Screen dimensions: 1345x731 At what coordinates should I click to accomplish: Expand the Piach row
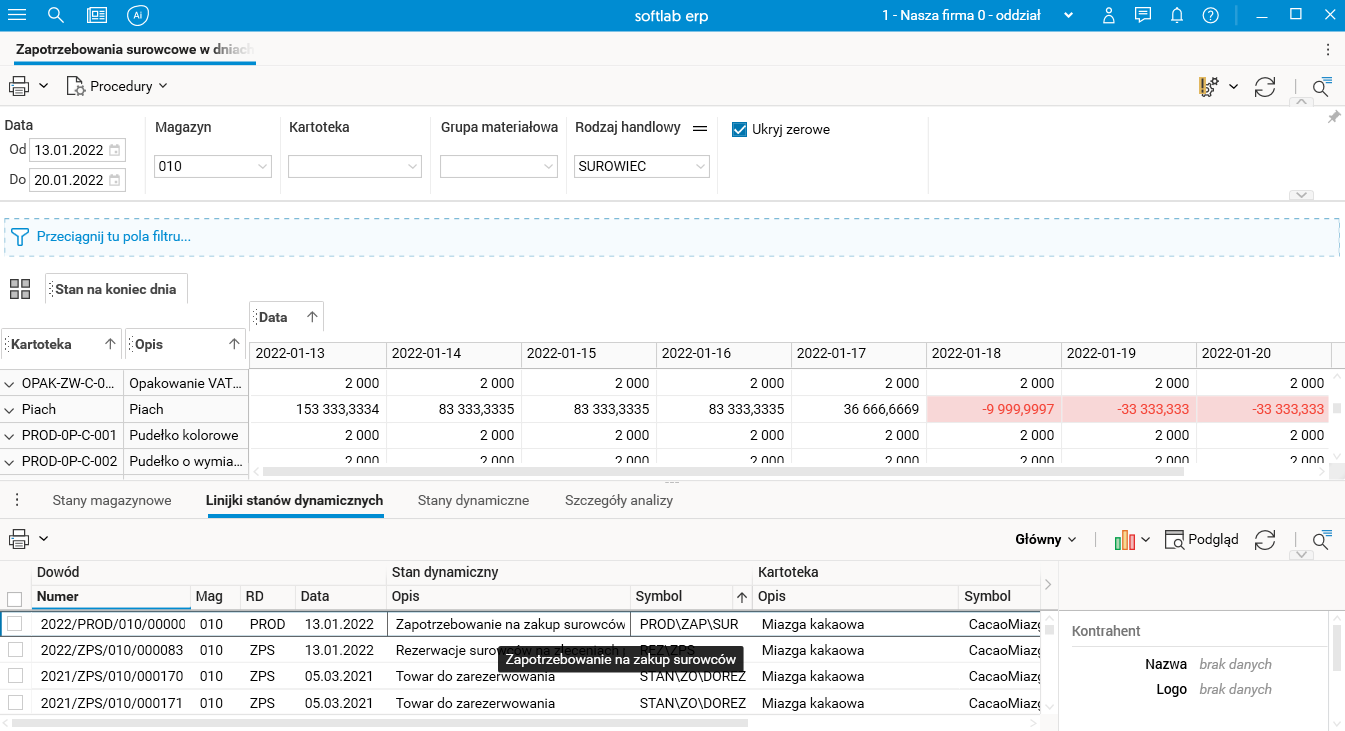pos(10,409)
